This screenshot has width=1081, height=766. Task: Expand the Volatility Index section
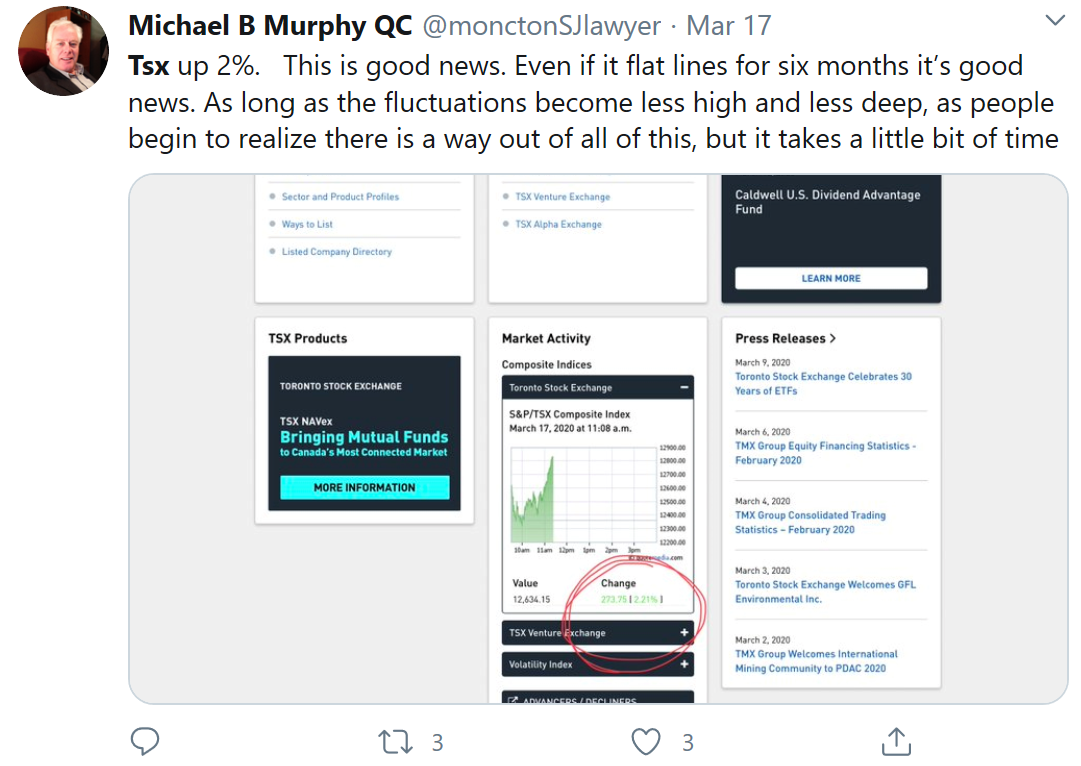(684, 664)
